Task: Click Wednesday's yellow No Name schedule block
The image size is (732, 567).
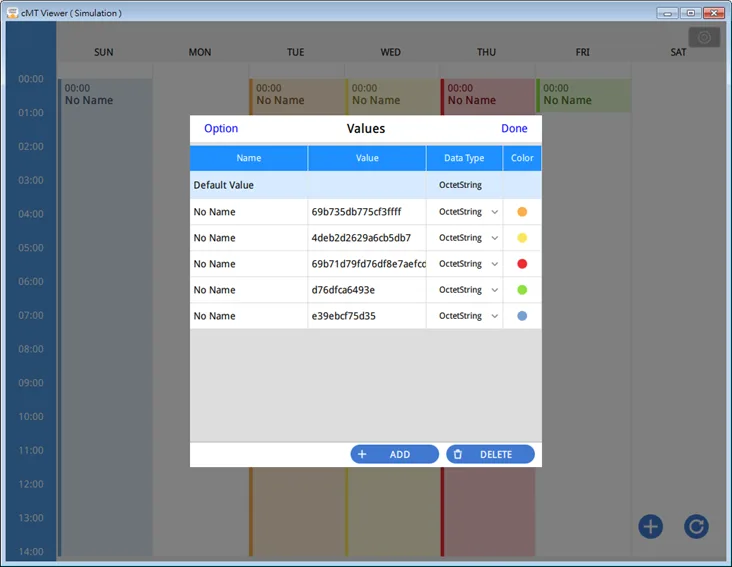Action: click(393, 95)
